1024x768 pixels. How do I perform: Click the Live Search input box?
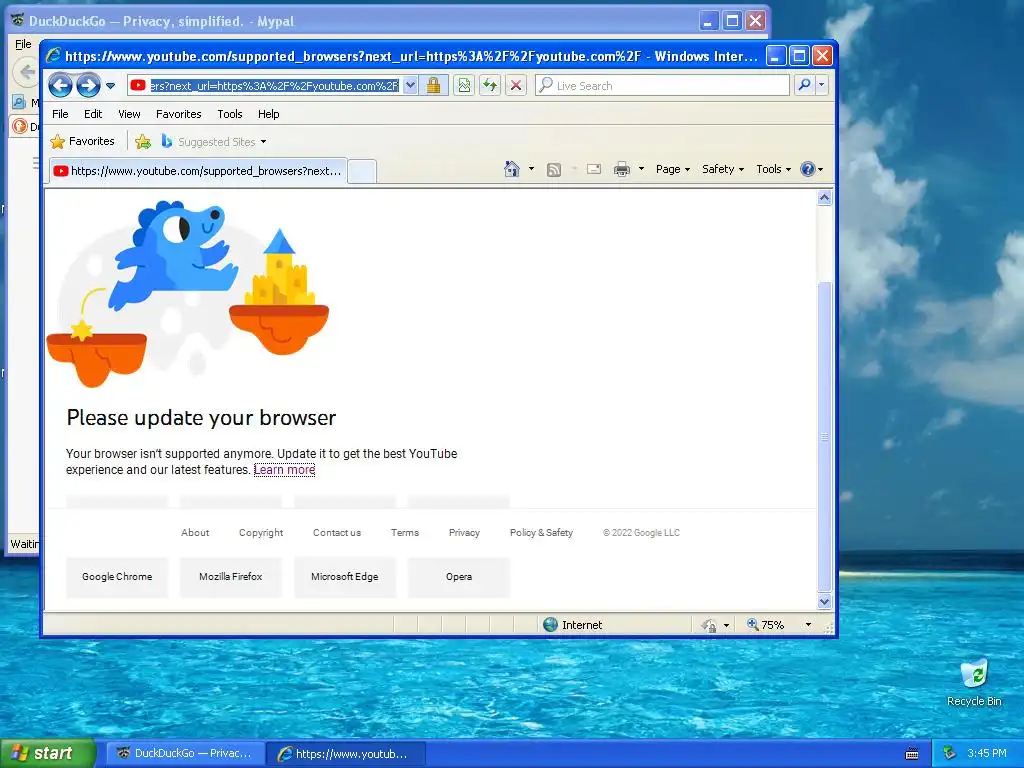[x=662, y=86]
